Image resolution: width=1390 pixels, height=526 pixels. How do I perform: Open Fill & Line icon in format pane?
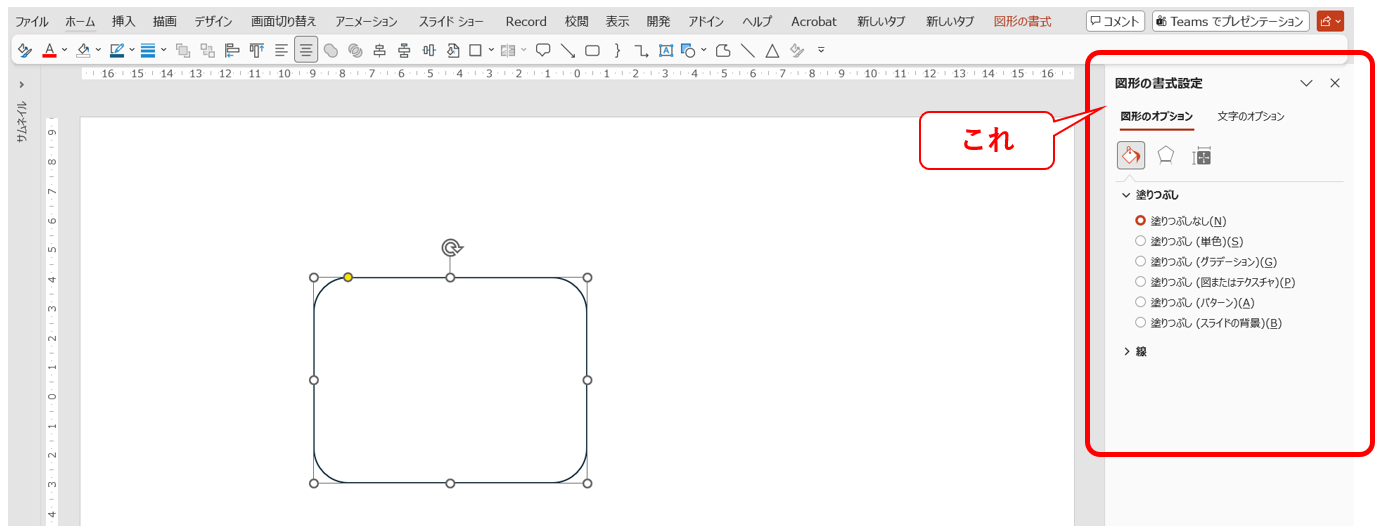(x=1131, y=155)
